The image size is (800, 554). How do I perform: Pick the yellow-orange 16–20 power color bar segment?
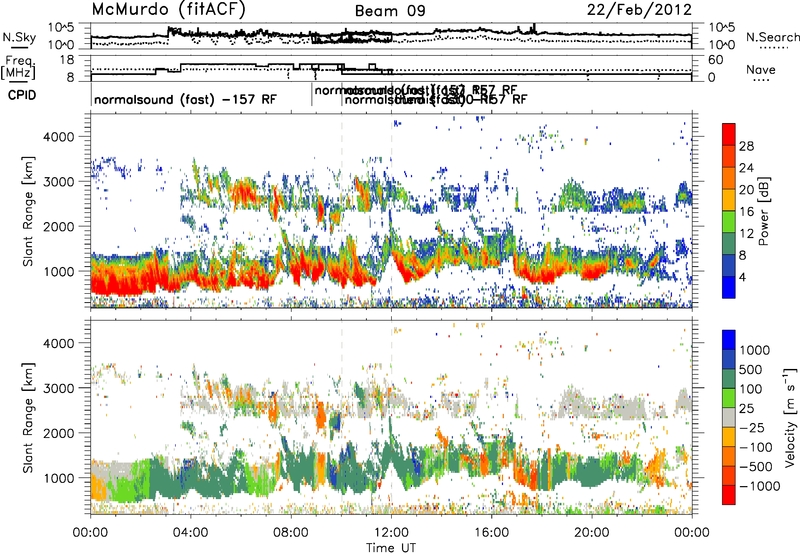729,199
